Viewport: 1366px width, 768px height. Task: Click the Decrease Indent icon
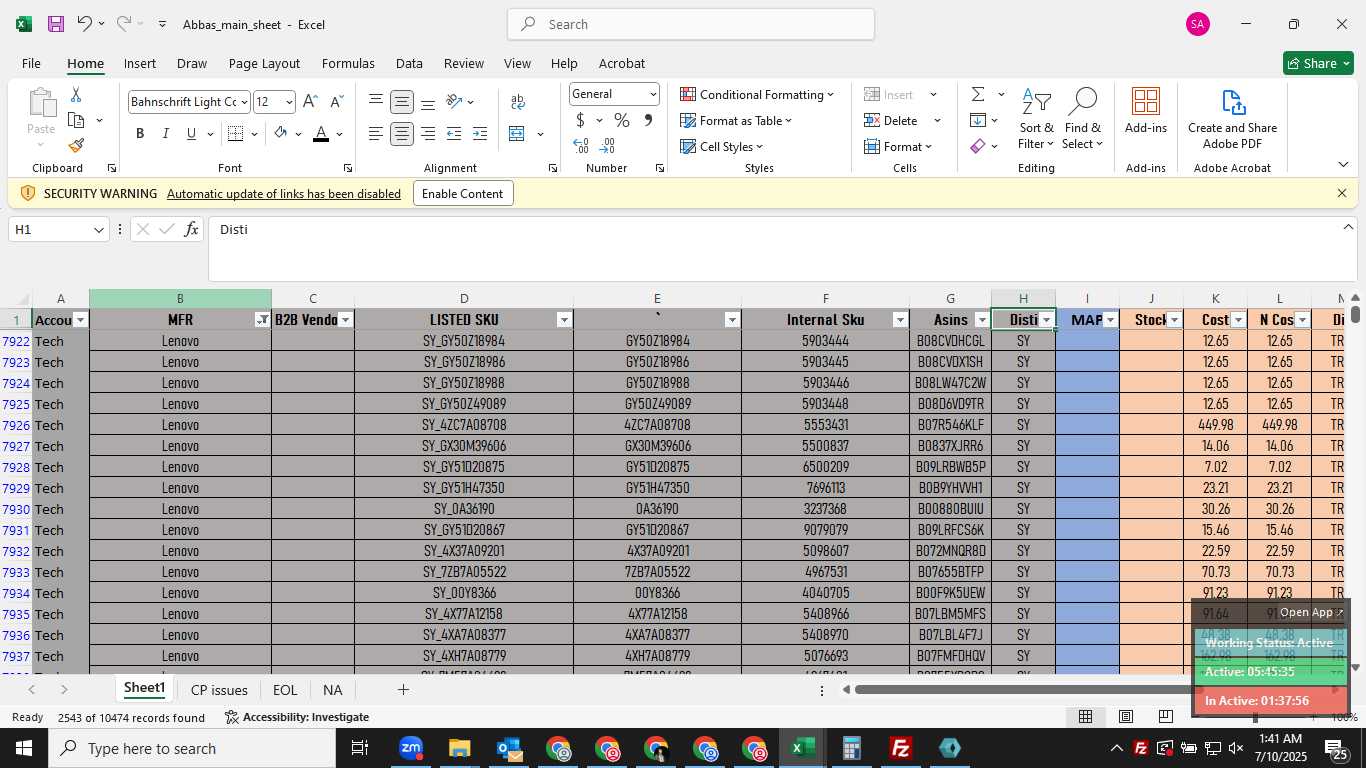[x=454, y=134]
